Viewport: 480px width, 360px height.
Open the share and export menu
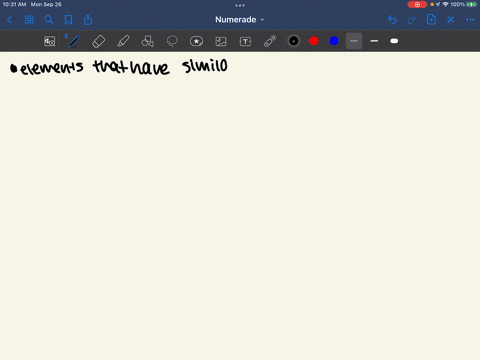[x=88, y=20]
